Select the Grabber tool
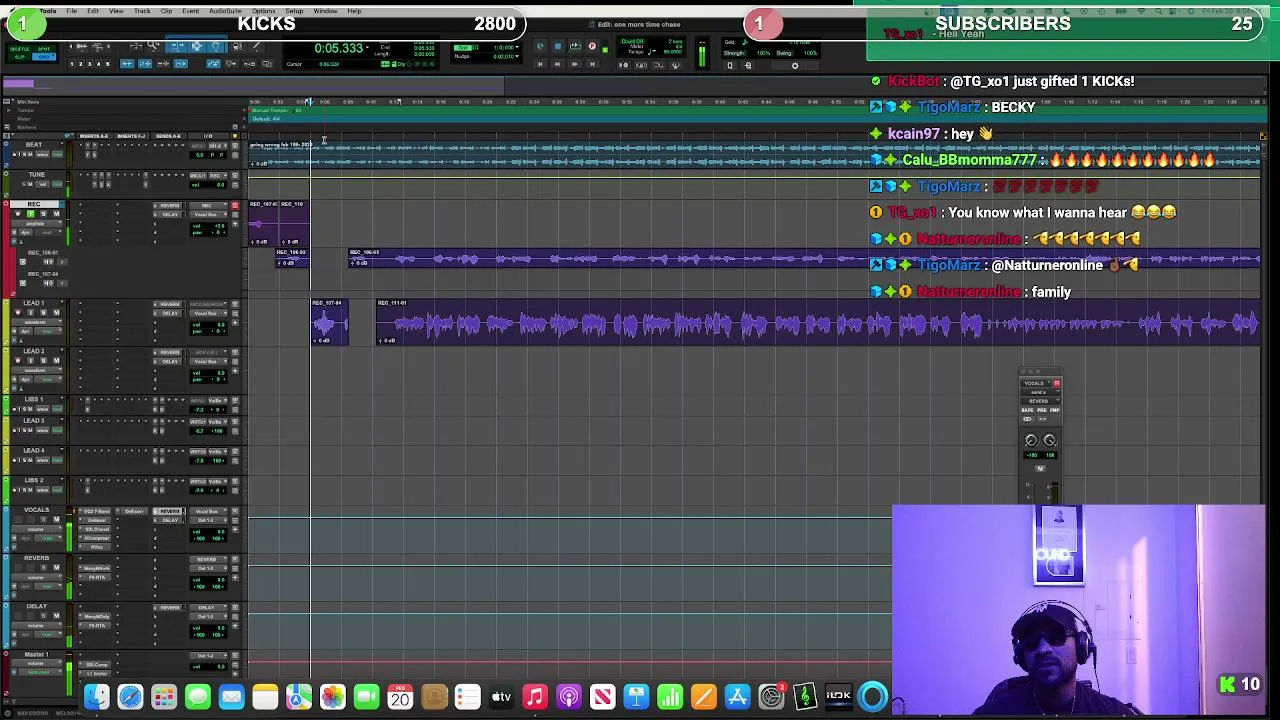Image resolution: width=1280 pixels, height=720 pixels. [x=216, y=46]
